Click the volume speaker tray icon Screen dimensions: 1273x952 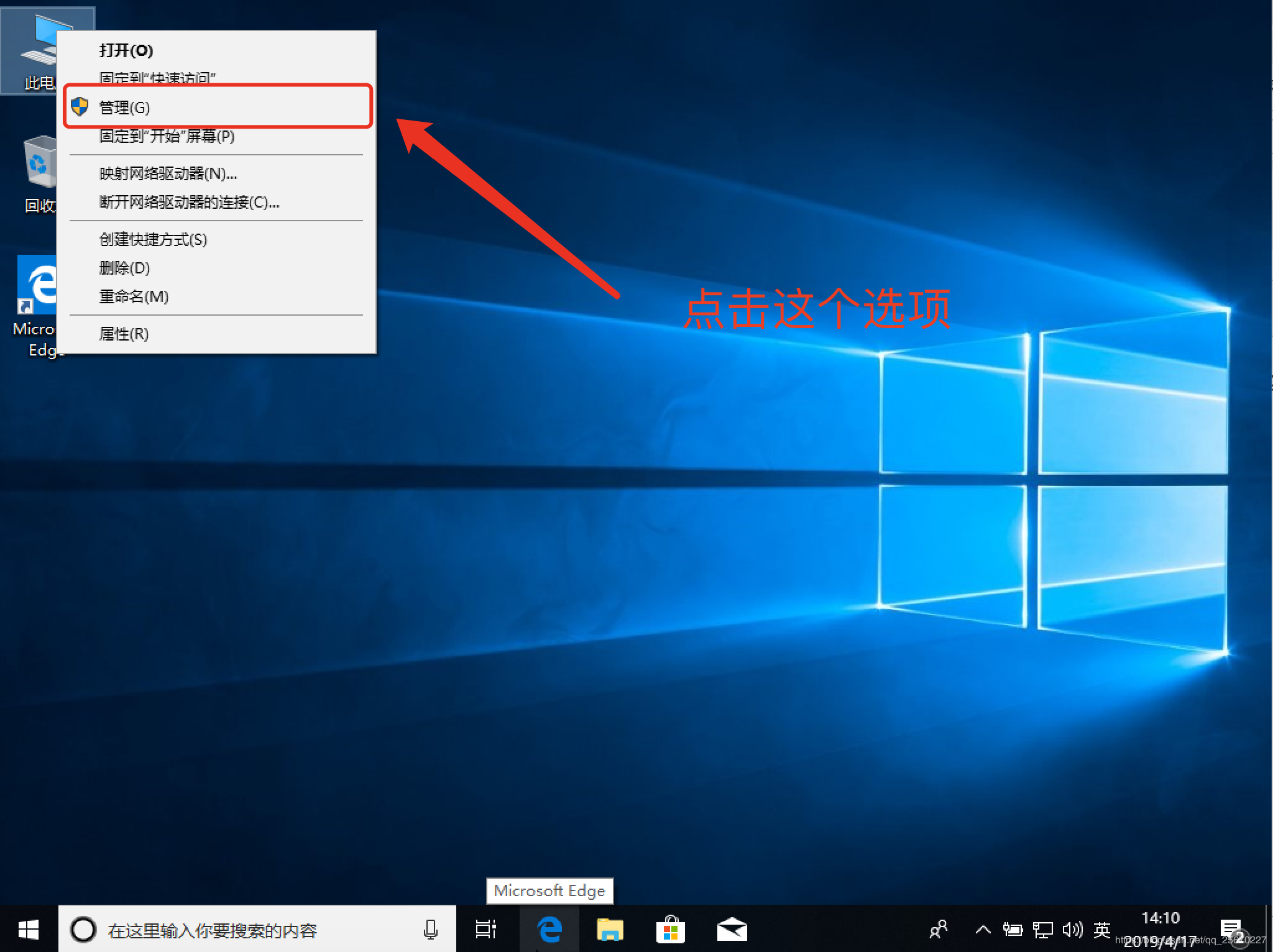coord(1072,930)
